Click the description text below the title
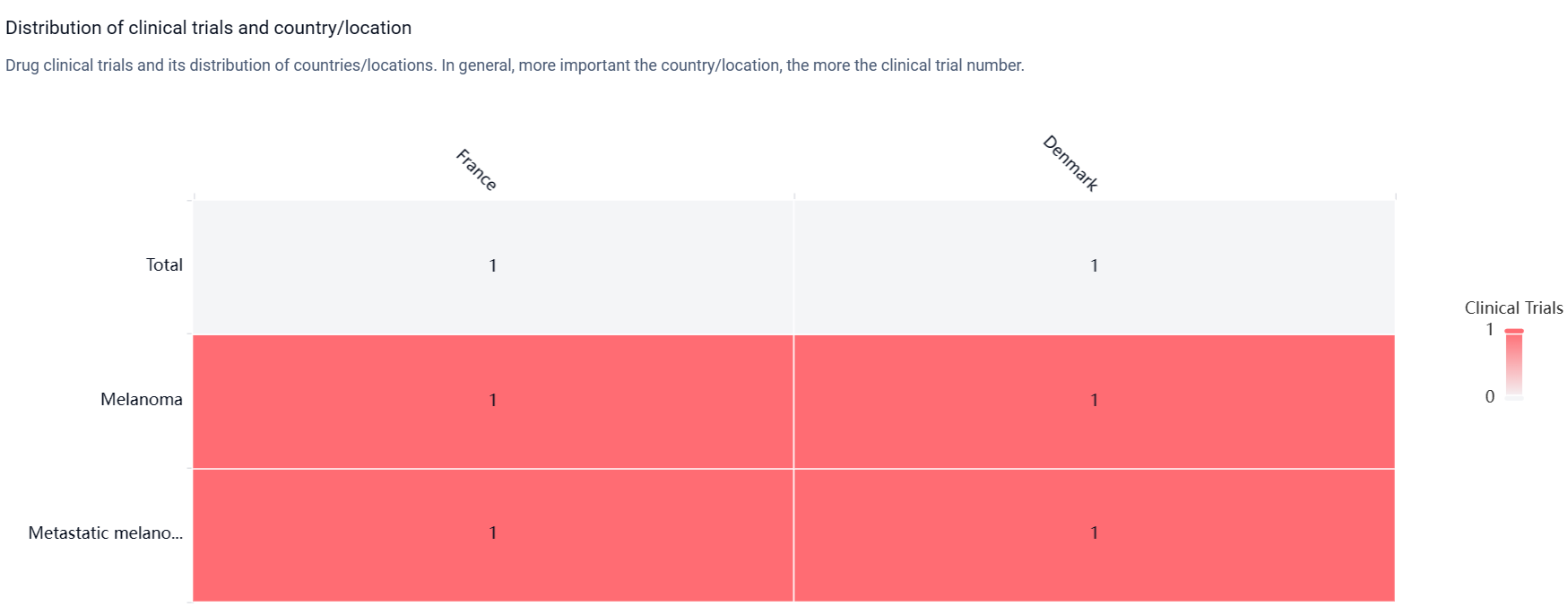This screenshot has height=615, width=1568. coord(515,65)
